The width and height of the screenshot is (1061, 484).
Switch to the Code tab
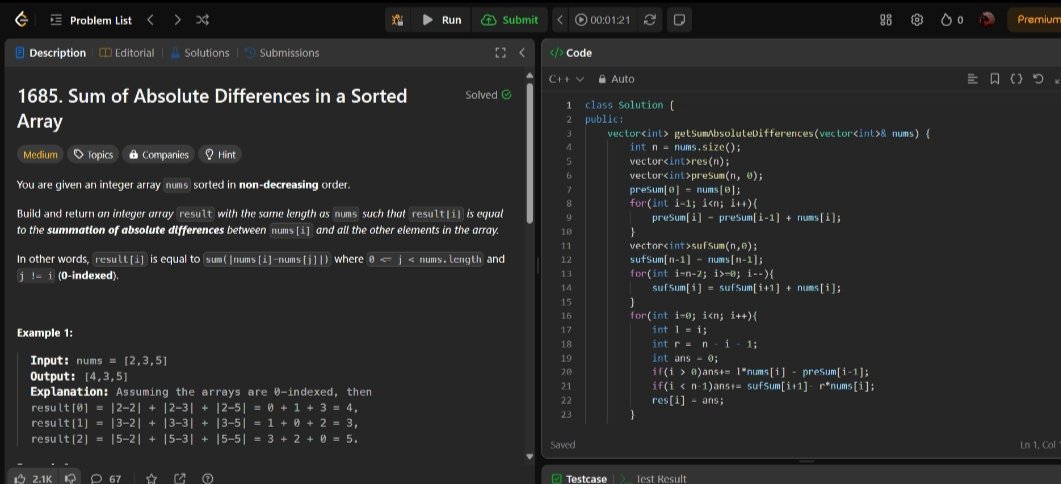coord(570,53)
